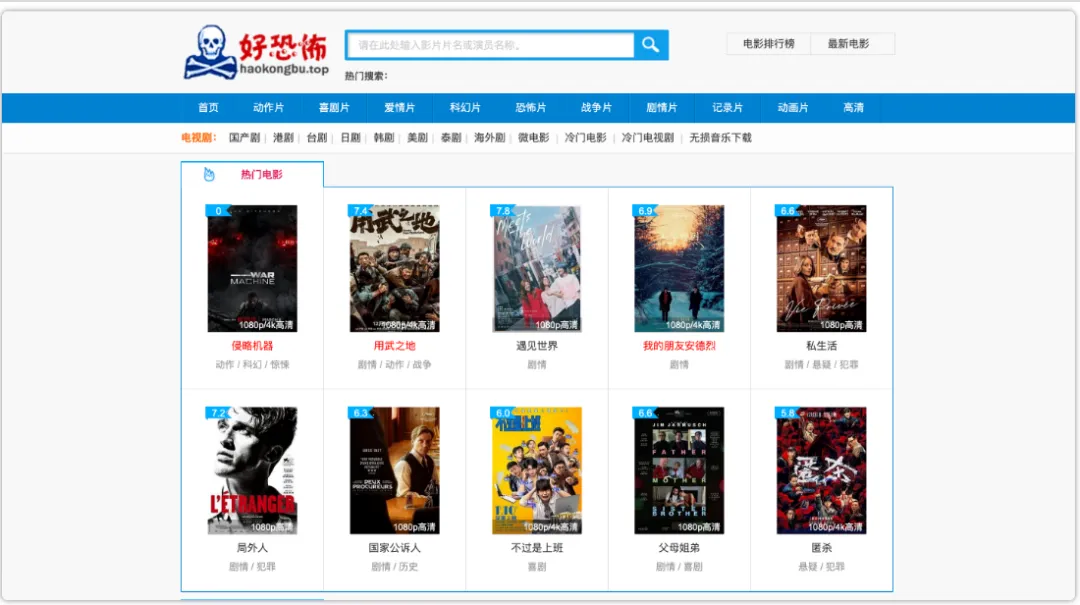This screenshot has height=605, width=1080.
Task: Click the 匿杀 title link
Action: tap(822, 548)
